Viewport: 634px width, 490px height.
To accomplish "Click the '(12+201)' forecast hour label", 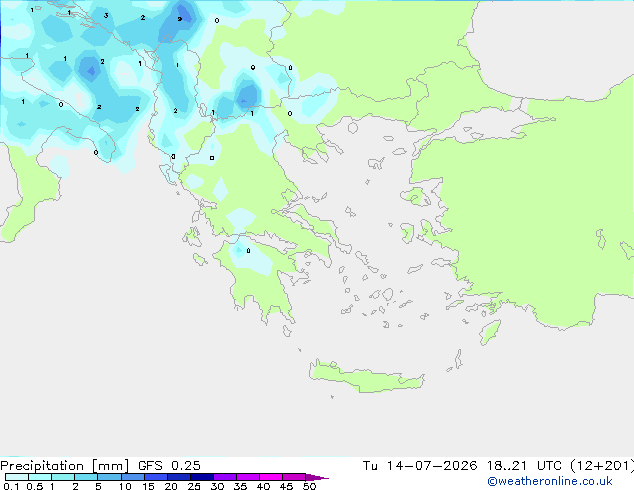I will pyautogui.click(x=602, y=466).
